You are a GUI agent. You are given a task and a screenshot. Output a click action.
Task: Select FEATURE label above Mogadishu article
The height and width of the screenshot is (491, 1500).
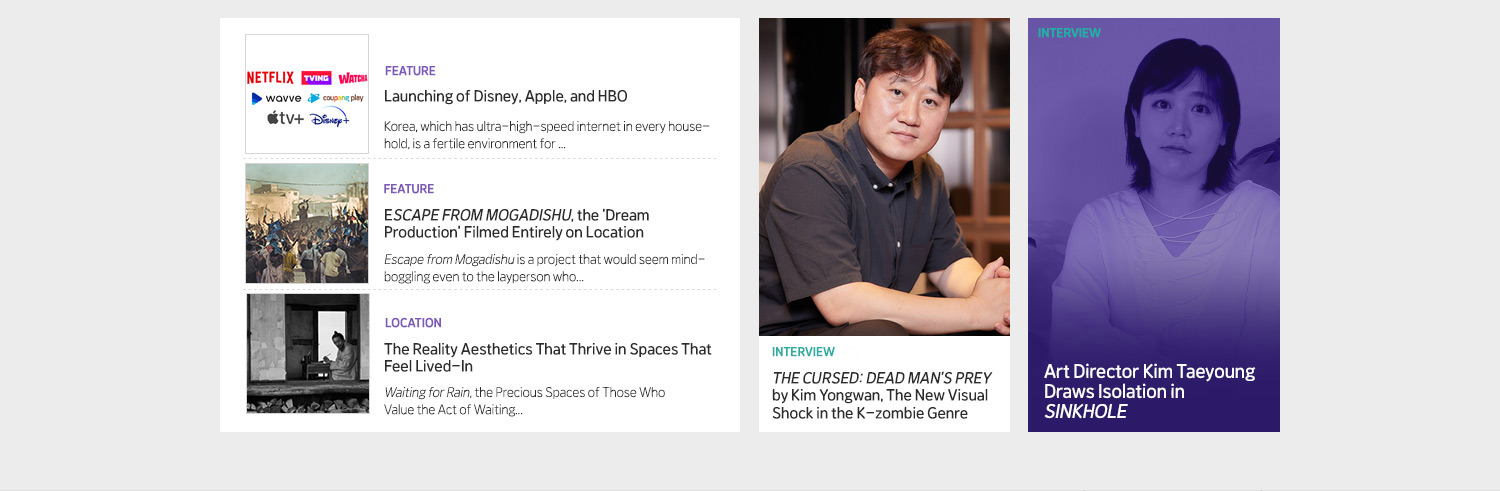409,189
